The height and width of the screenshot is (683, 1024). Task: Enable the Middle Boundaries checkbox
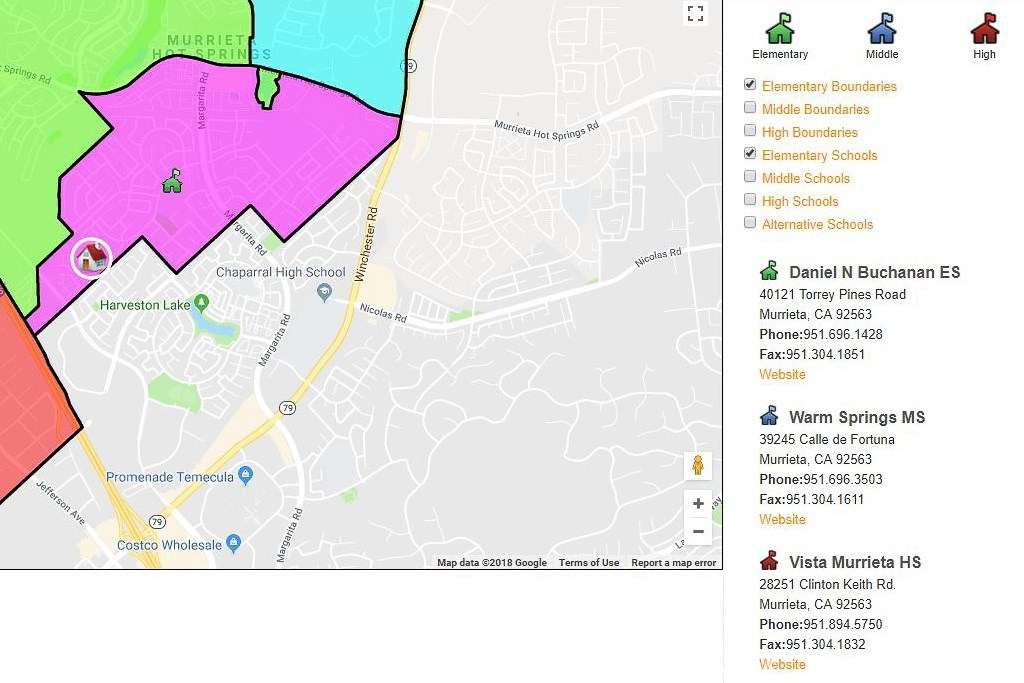[x=750, y=108]
